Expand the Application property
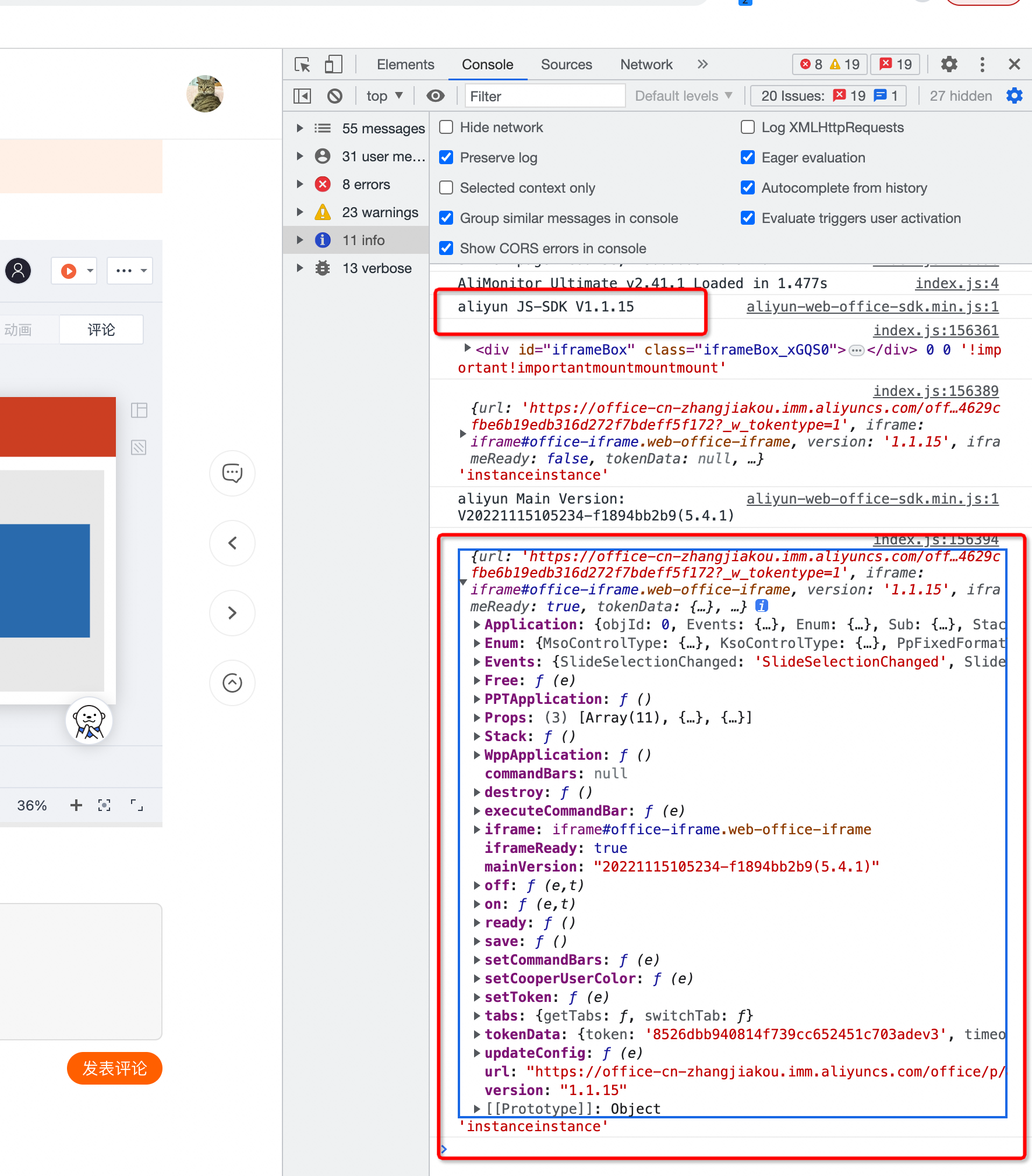The width and height of the screenshot is (1032, 1176). pyautogui.click(x=477, y=625)
